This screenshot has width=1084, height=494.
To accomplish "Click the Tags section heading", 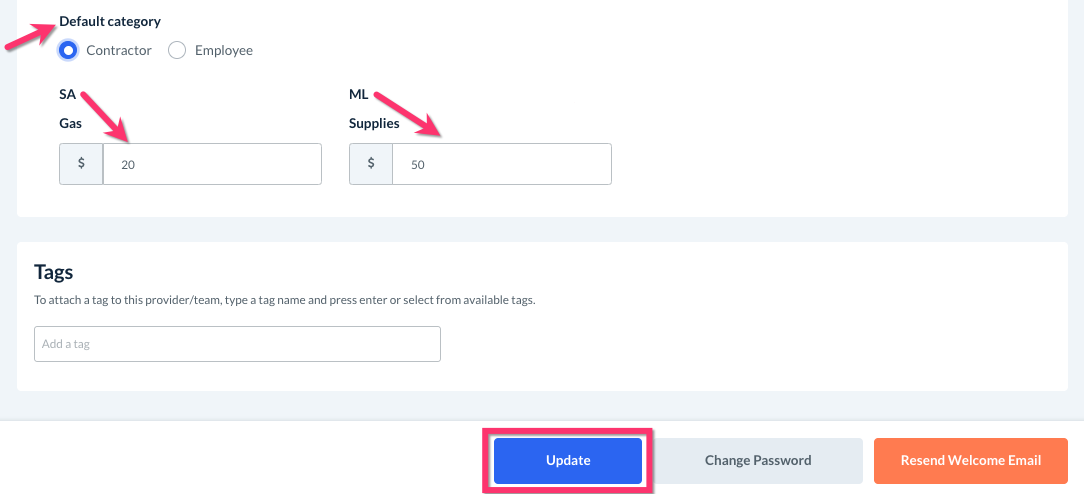I will point(54,272).
